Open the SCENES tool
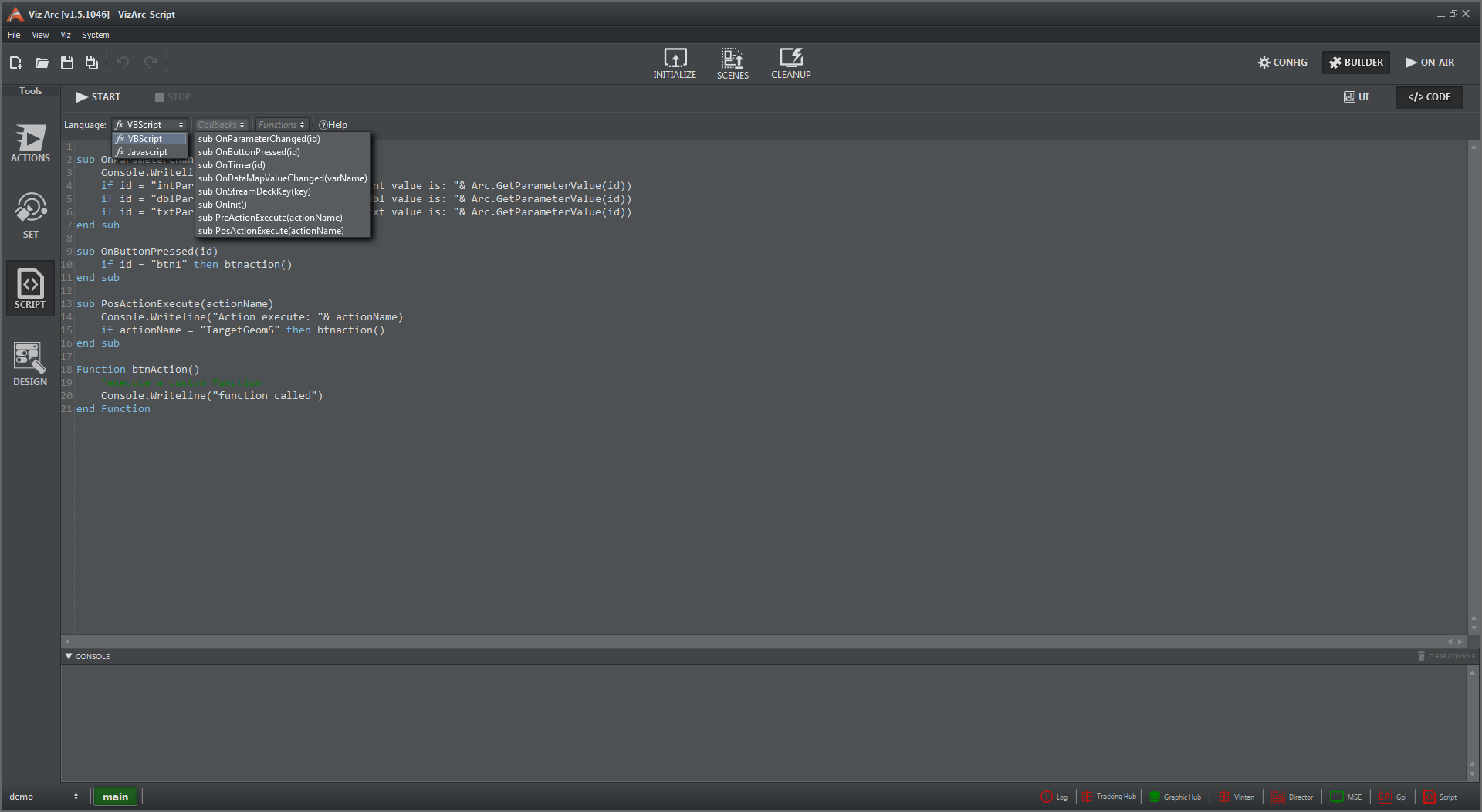Viewport: 1482px width, 812px height. (x=733, y=63)
